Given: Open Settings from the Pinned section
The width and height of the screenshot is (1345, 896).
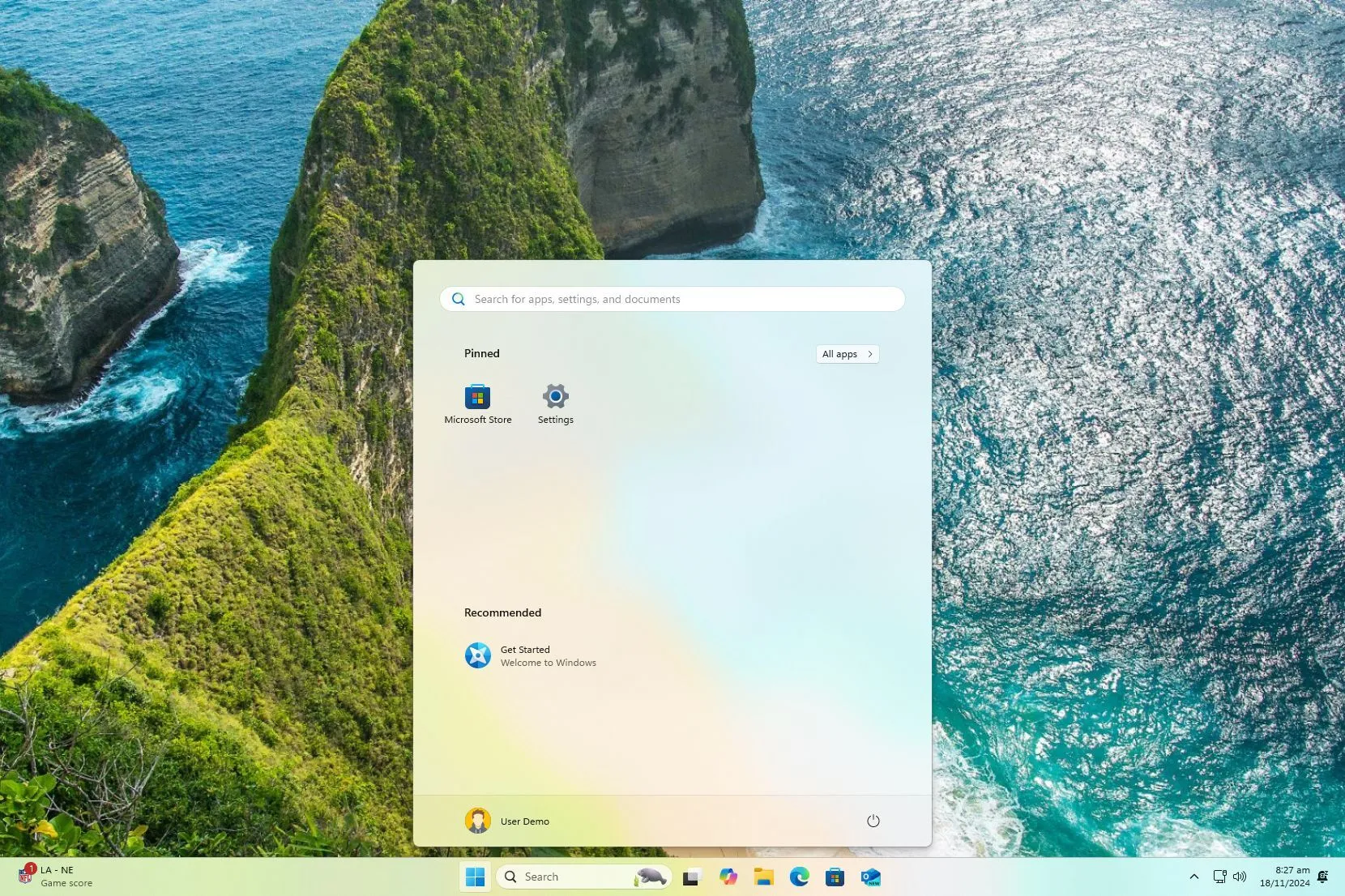Looking at the screenshot, I should (555, 403).
